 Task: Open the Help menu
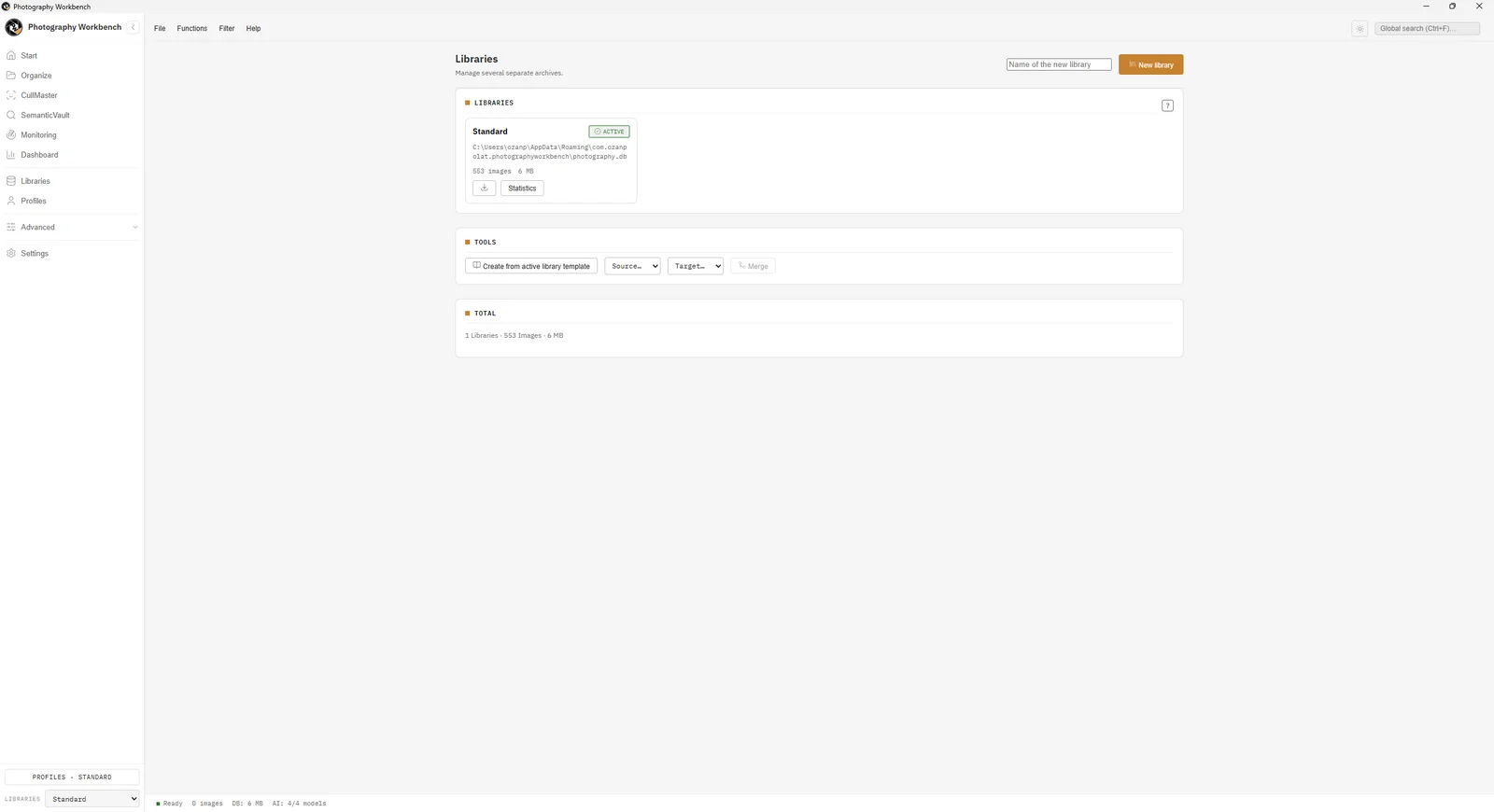click(x=253, y=29)
